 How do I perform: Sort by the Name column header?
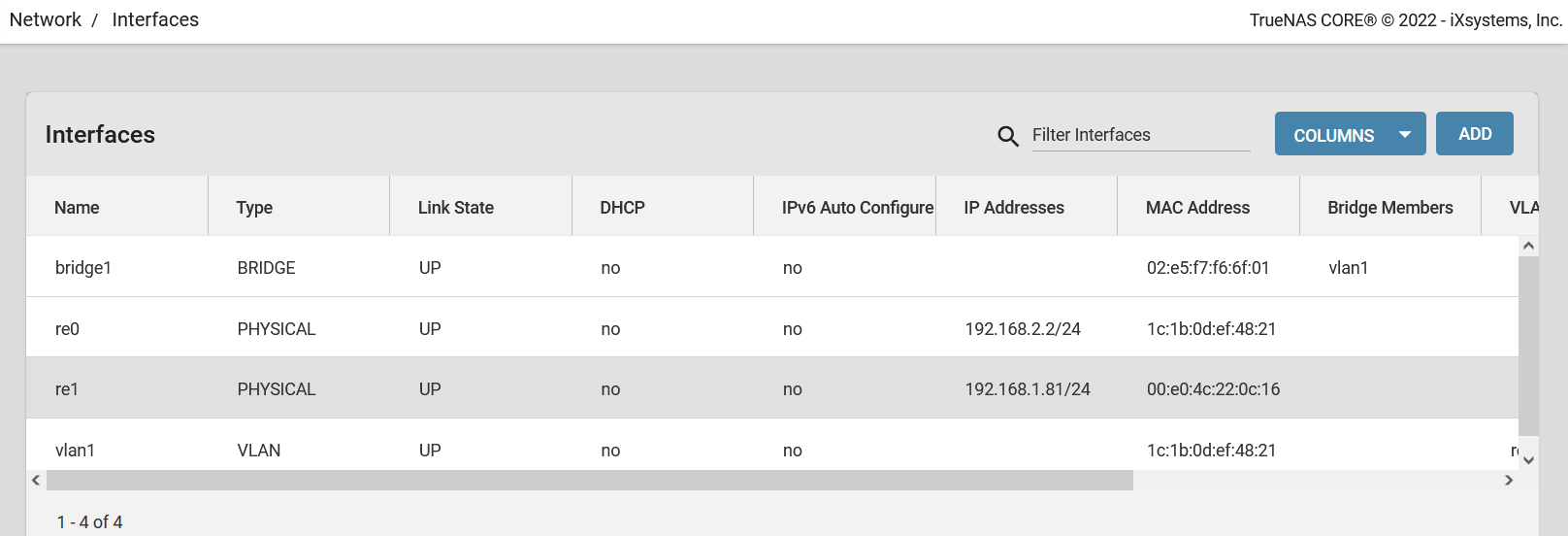(77, 208)
